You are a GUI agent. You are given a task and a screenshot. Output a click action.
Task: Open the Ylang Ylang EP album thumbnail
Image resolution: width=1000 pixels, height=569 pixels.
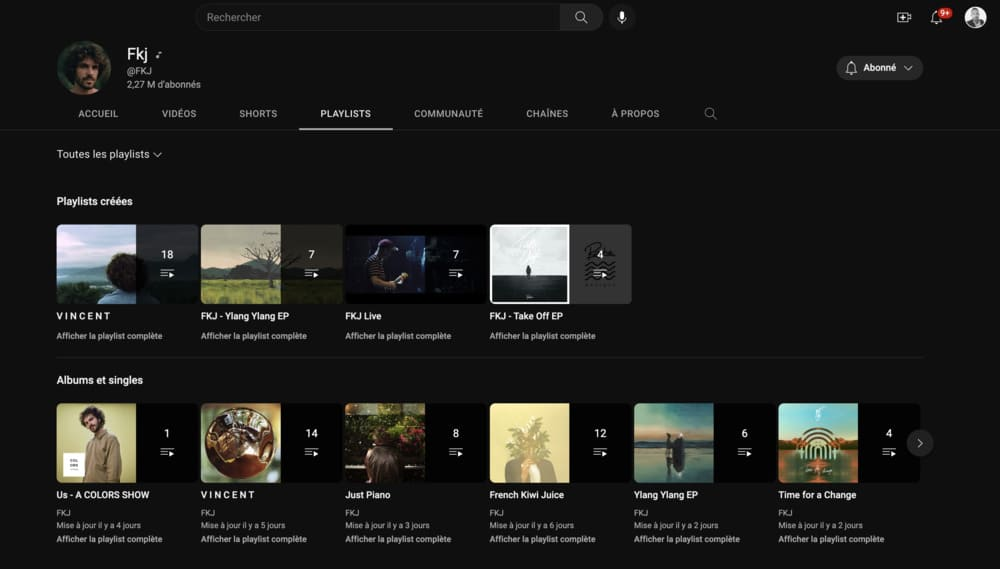tap(705, 443)
